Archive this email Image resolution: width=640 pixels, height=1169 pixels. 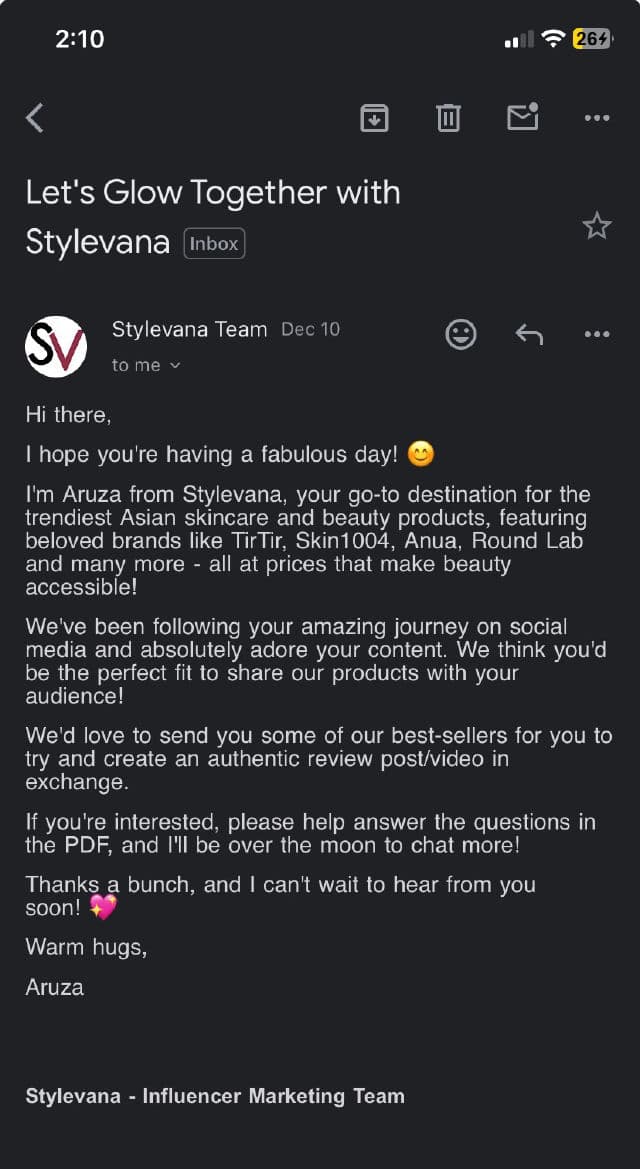(374, 118)
